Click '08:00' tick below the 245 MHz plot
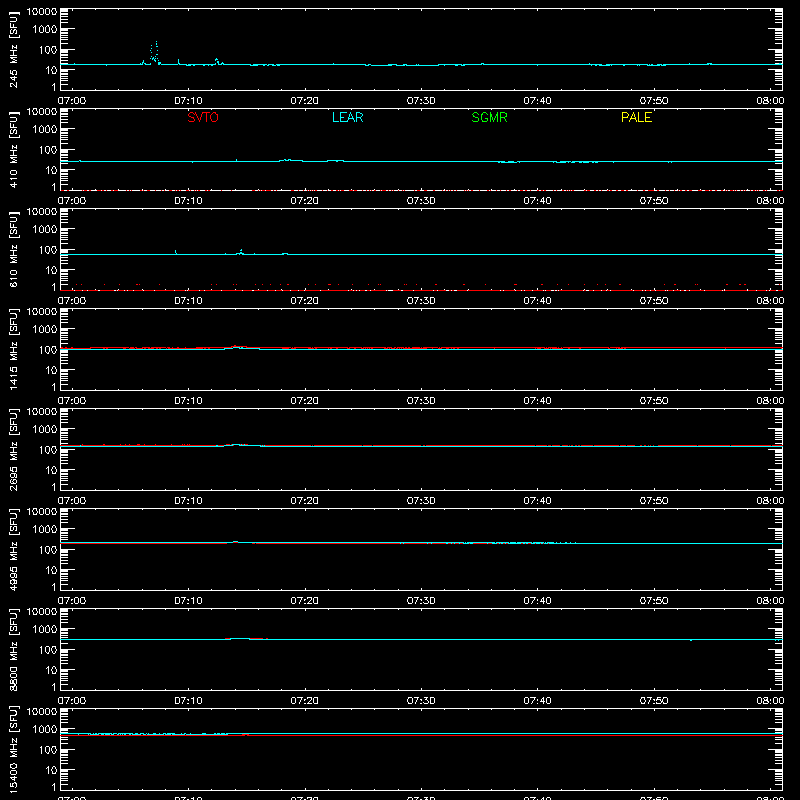This screenshot has height=800, width=800. (770, 101)
